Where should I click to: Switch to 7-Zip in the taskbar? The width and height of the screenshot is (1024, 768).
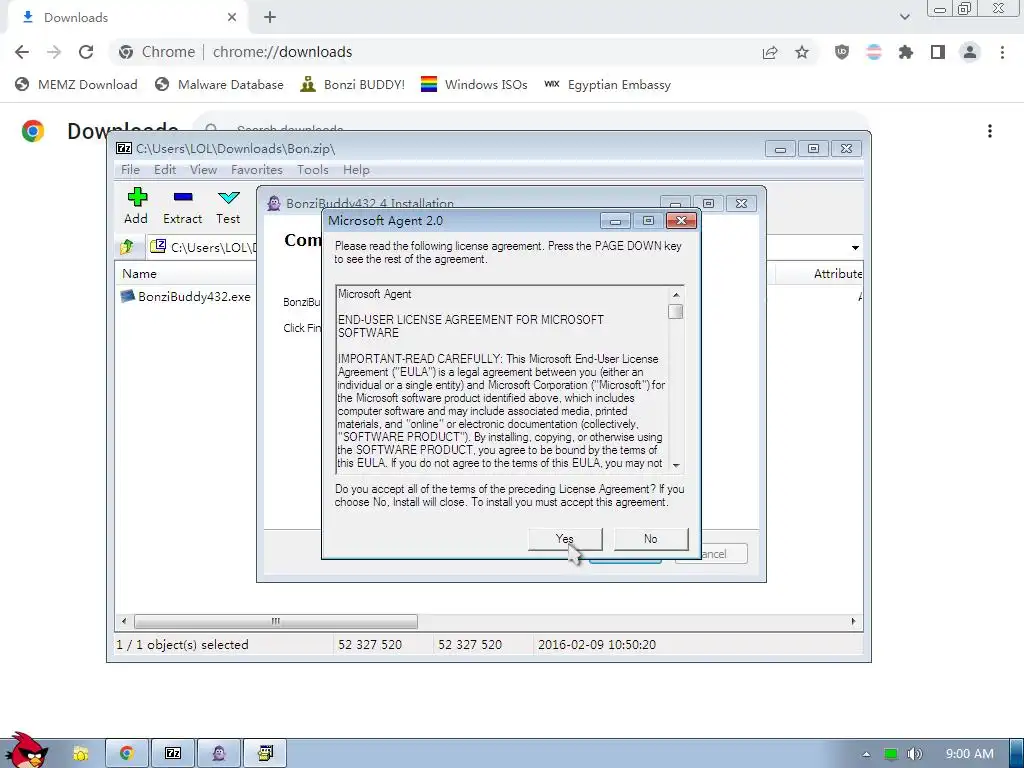[173, 753]
